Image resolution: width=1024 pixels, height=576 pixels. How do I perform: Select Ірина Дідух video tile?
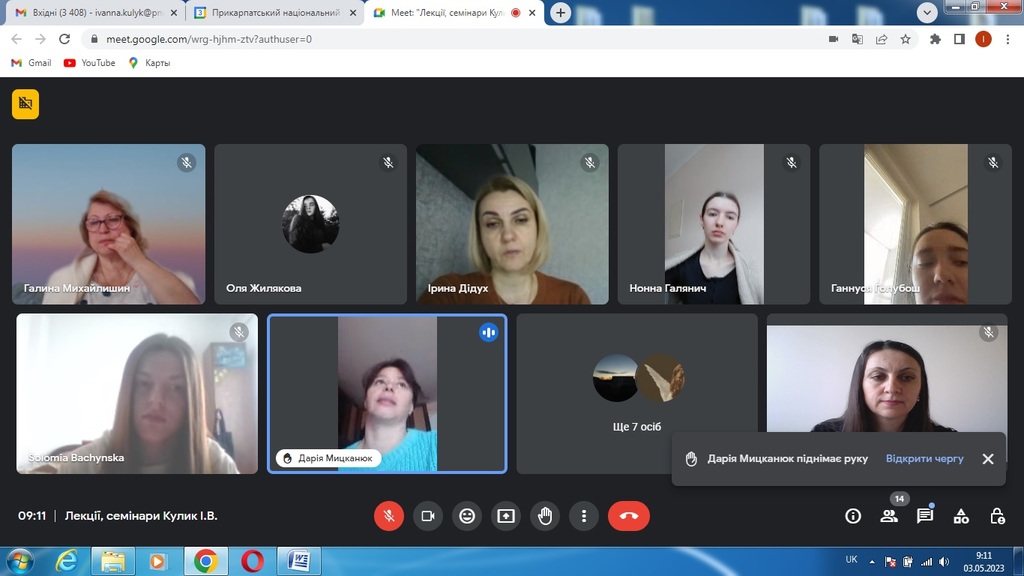click(x=512, y=224)
